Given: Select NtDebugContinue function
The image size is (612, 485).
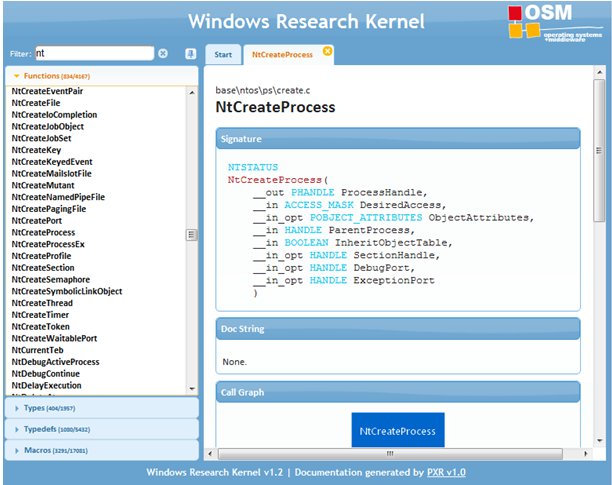Looking at the screenshot, I should click(x=46, y=373).
